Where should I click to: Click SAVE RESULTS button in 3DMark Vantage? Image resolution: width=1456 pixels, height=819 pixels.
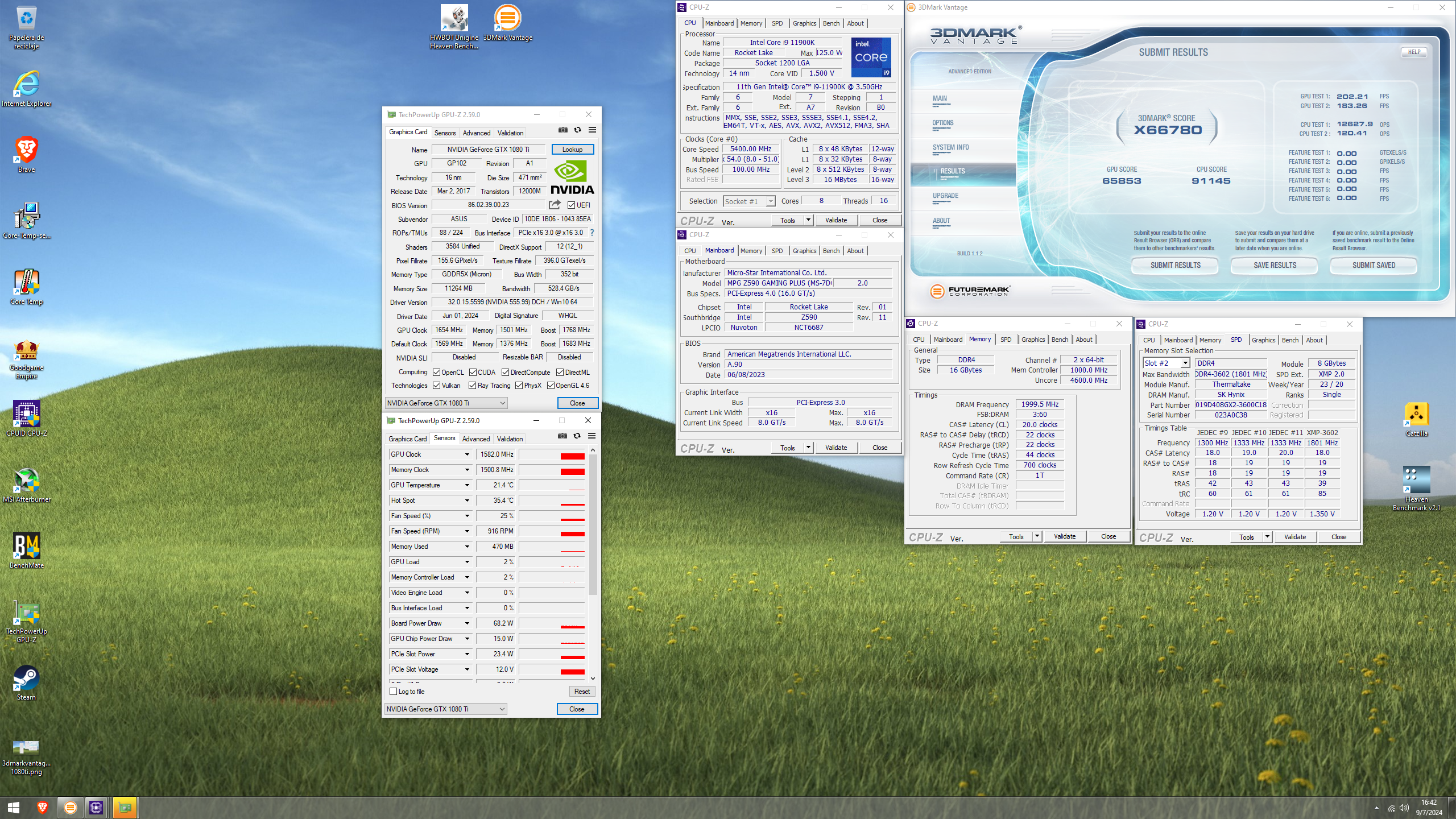[x=1275, y=266]
